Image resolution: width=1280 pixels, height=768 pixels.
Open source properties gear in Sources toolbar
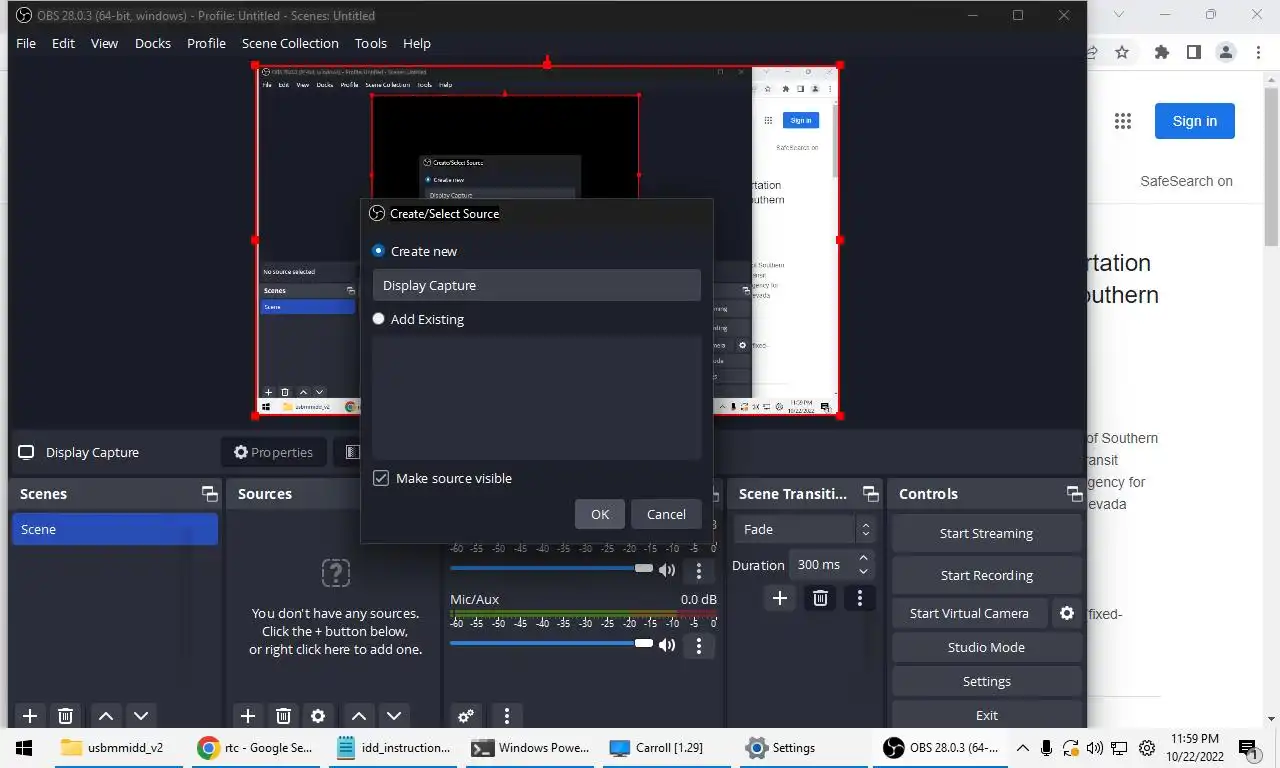point(318,715)
